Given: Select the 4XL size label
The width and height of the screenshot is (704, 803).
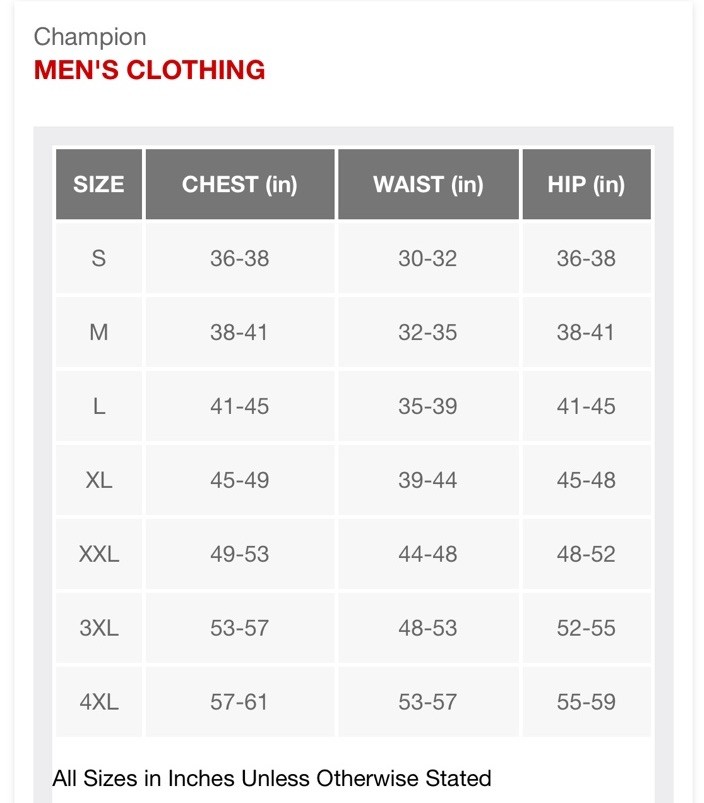Looking at the screenshot, I should pyautogui.click(x=99, y=702).
